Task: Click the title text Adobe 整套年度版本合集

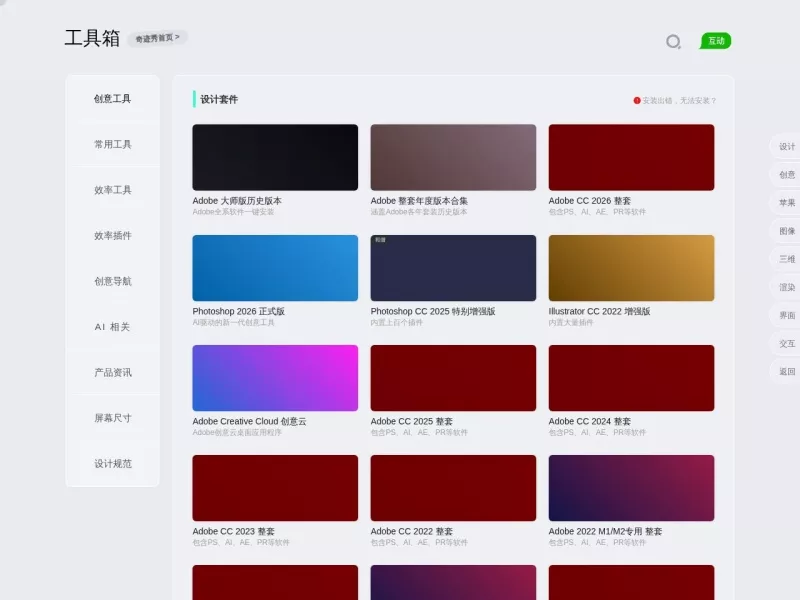Action: pos(419,201)
